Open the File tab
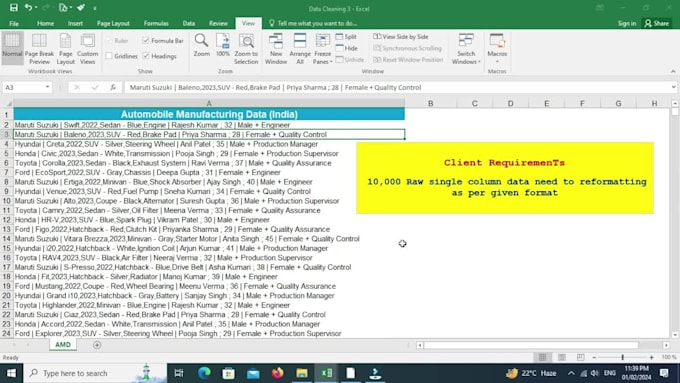This screenshot has width=680, height=383. tap(14, 23)
